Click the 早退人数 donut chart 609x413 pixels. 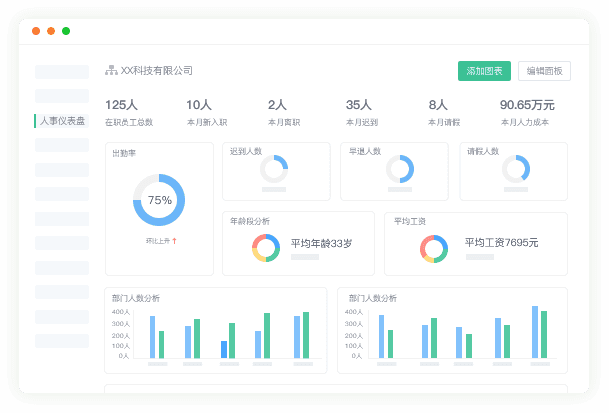tap(400, 169)
